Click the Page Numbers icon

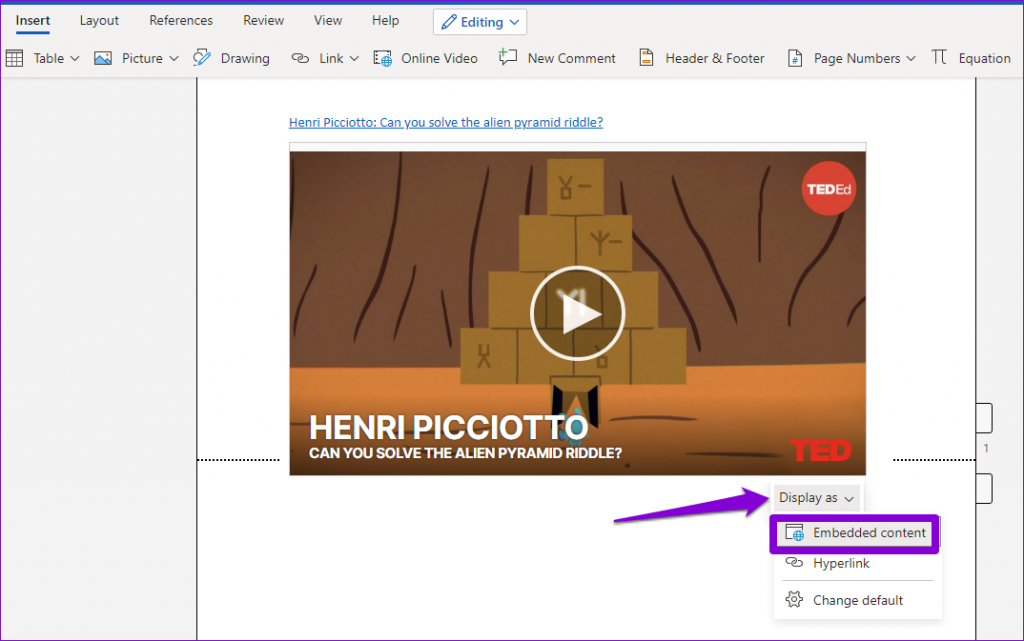795,58
